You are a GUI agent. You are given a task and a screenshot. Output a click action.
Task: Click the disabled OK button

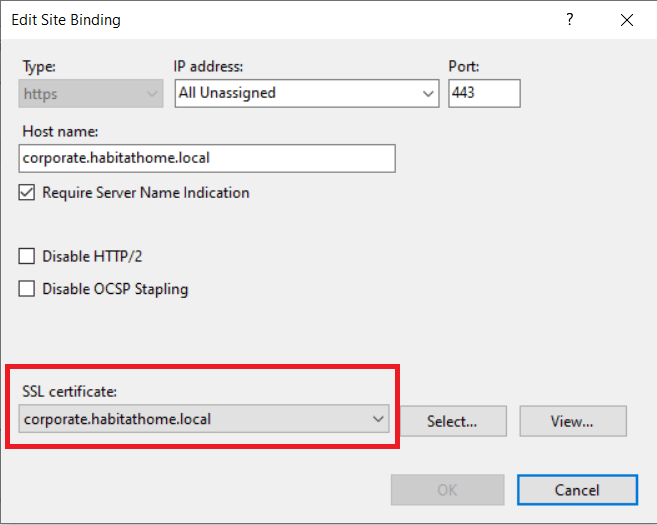pos(447,490)
